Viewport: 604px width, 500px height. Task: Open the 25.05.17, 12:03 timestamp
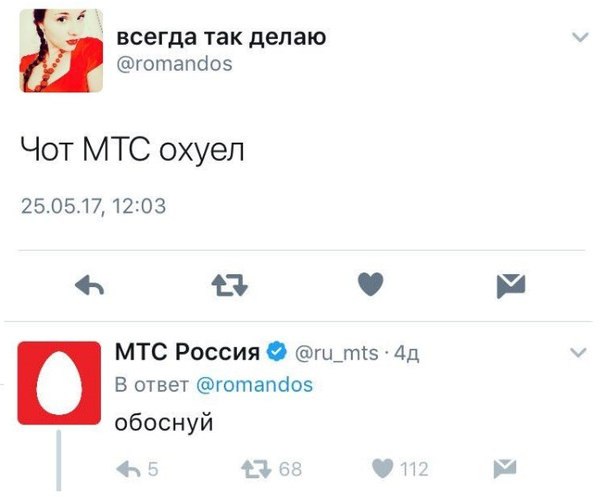point(94,206)
